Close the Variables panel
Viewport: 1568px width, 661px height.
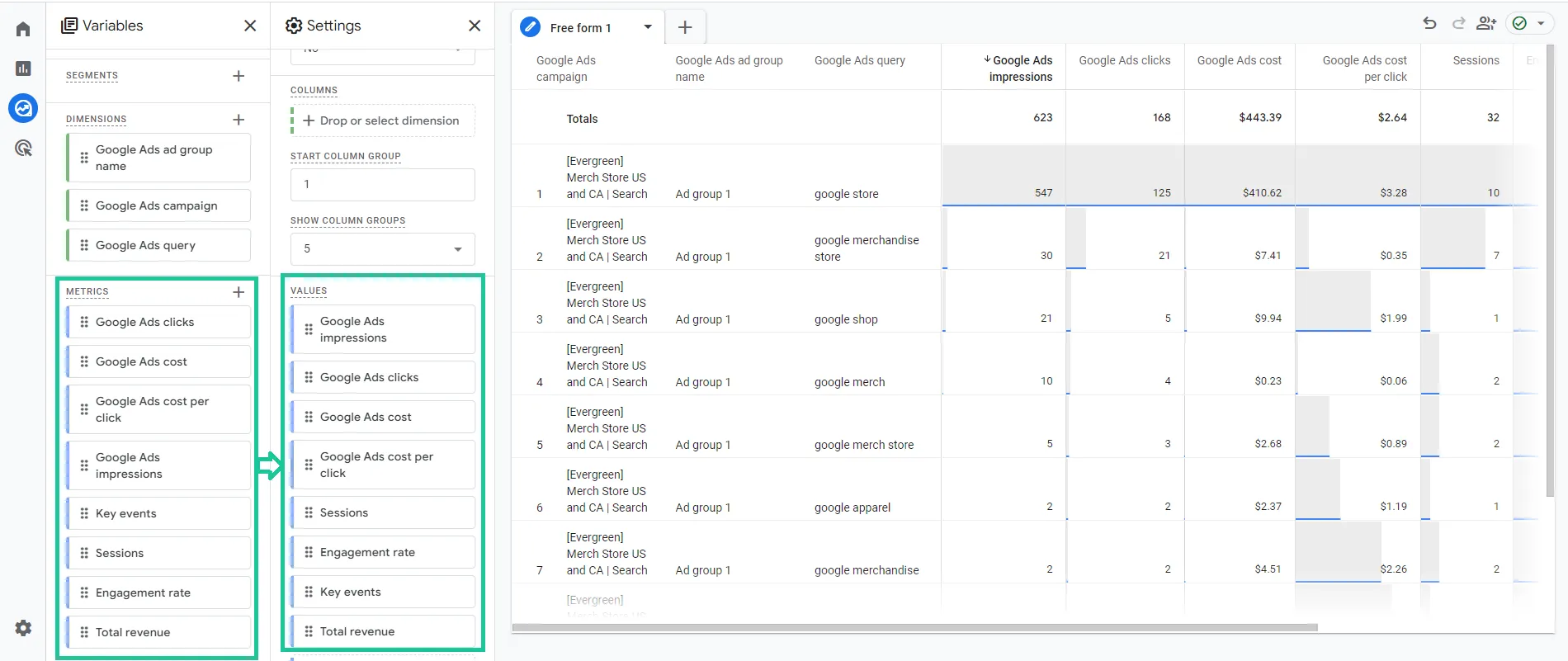[x=250, y=26]
